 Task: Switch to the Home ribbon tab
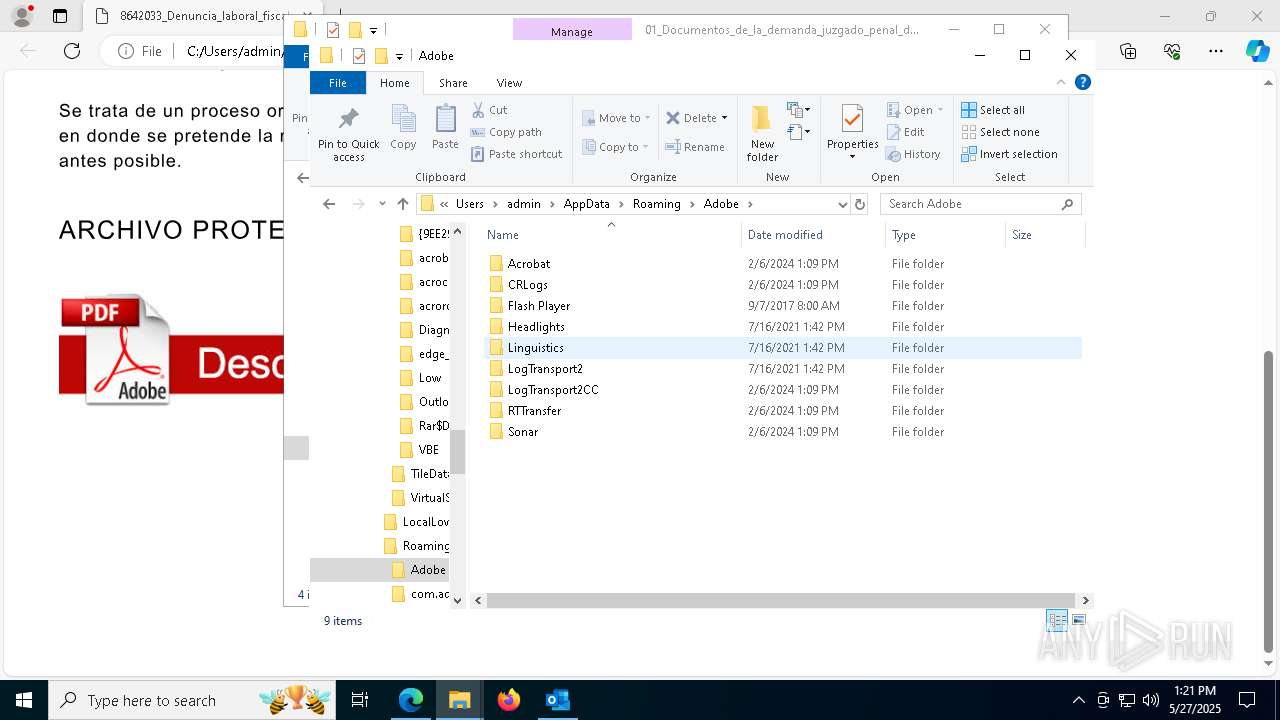point(395,83)
